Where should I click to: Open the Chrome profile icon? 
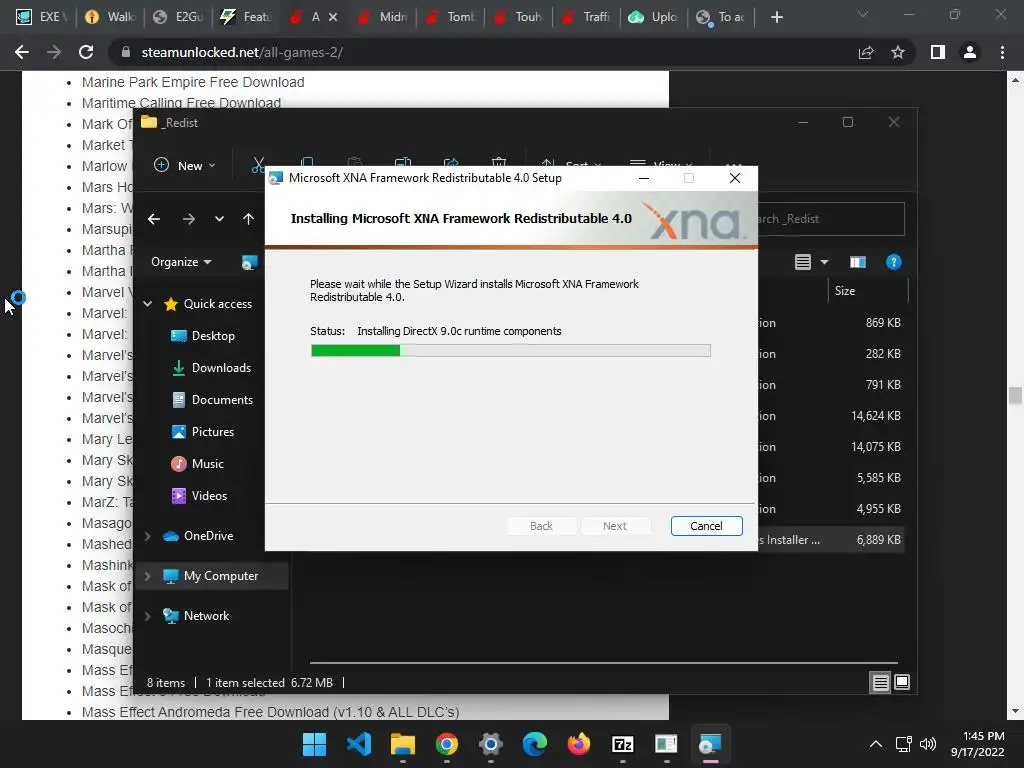click(x=970, y=52)
